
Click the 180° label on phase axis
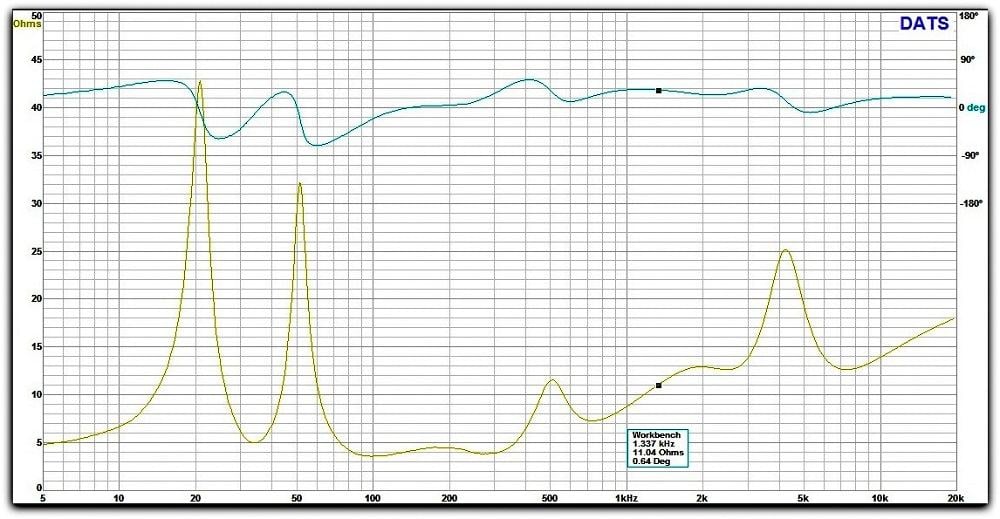tap(969, 16)
